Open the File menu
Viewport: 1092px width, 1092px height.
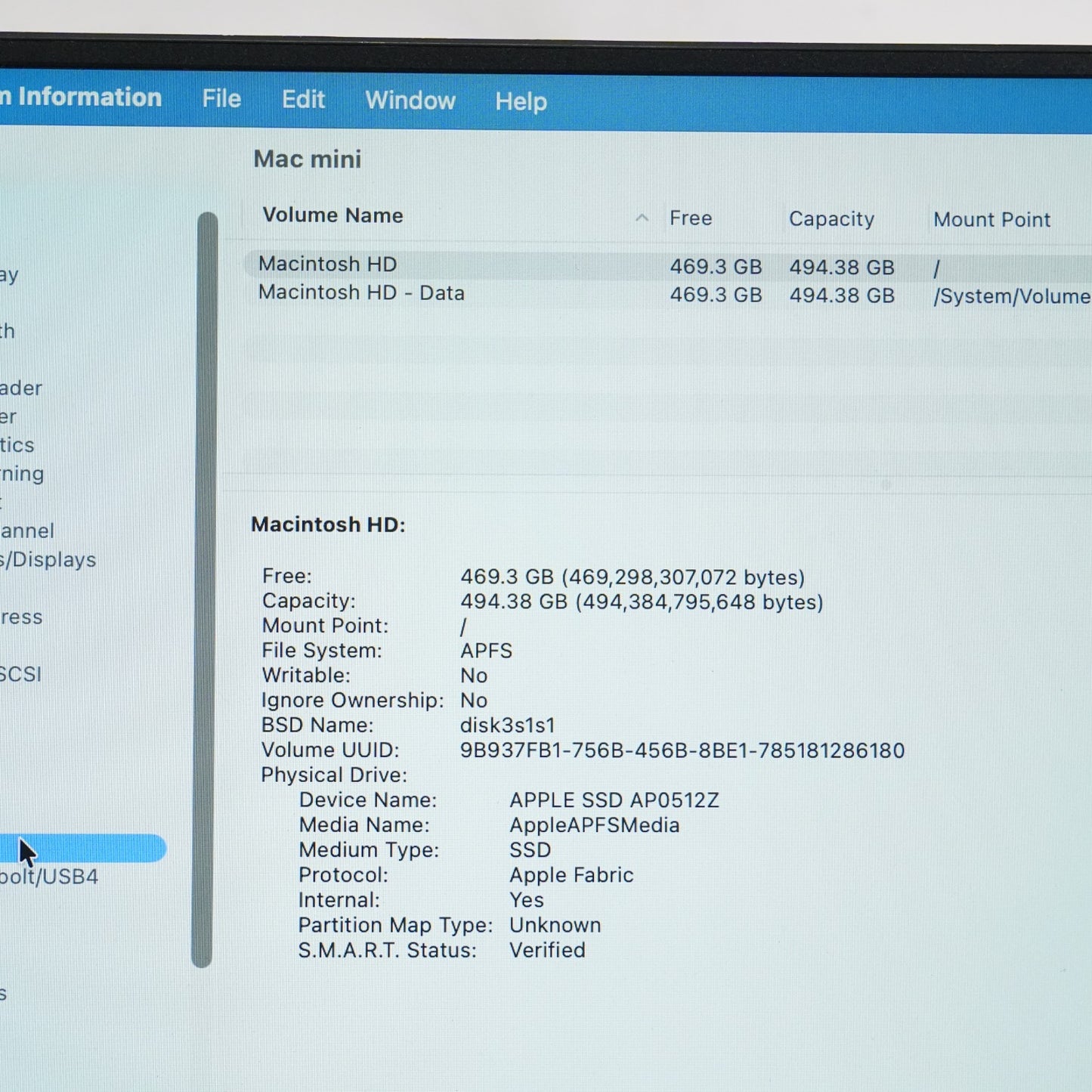coord(221,99)
